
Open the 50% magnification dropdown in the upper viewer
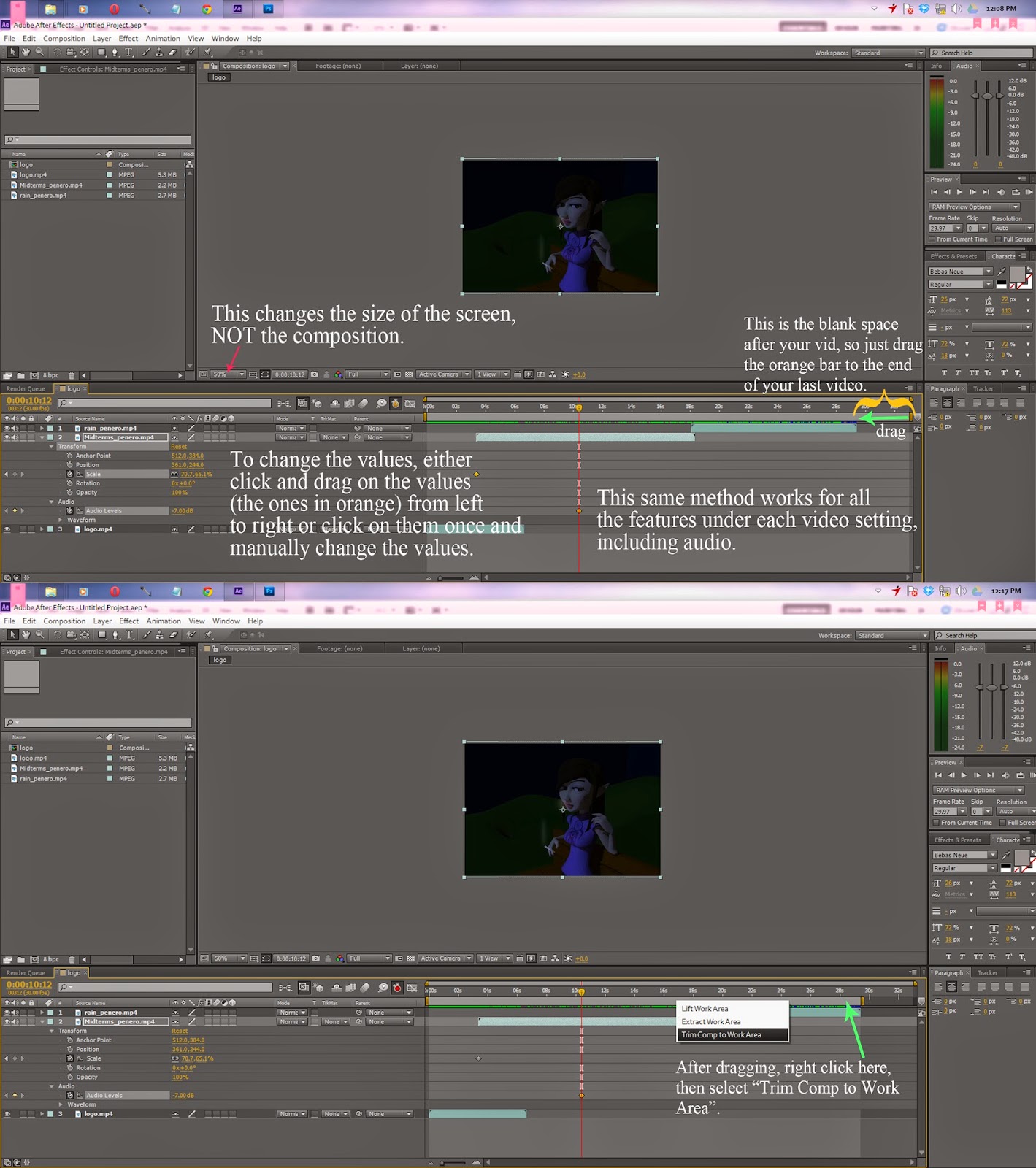(228, 374)
